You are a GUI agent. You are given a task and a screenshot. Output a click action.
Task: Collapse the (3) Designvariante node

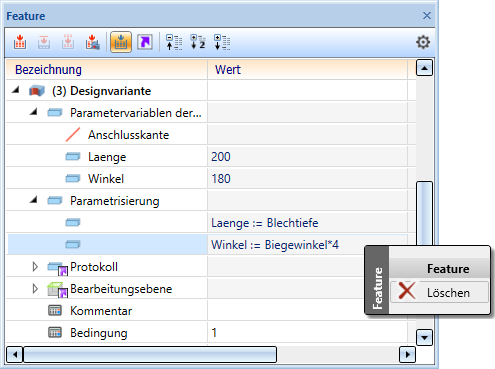click(15, 90)
